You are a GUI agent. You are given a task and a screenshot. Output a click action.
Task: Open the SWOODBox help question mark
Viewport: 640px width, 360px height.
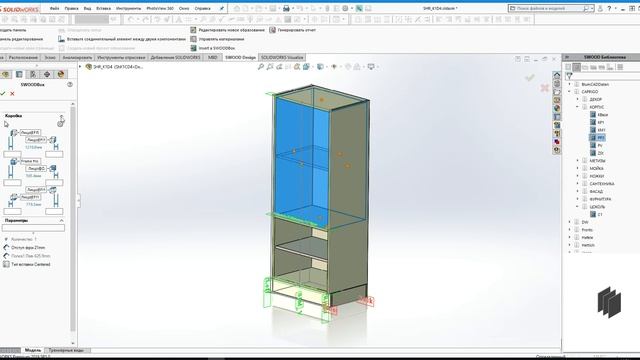(70, 84)
